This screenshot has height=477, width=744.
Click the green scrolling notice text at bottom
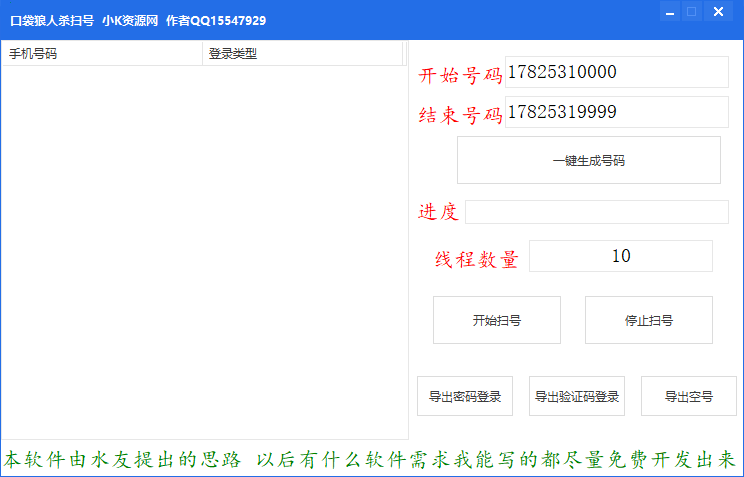370,460
